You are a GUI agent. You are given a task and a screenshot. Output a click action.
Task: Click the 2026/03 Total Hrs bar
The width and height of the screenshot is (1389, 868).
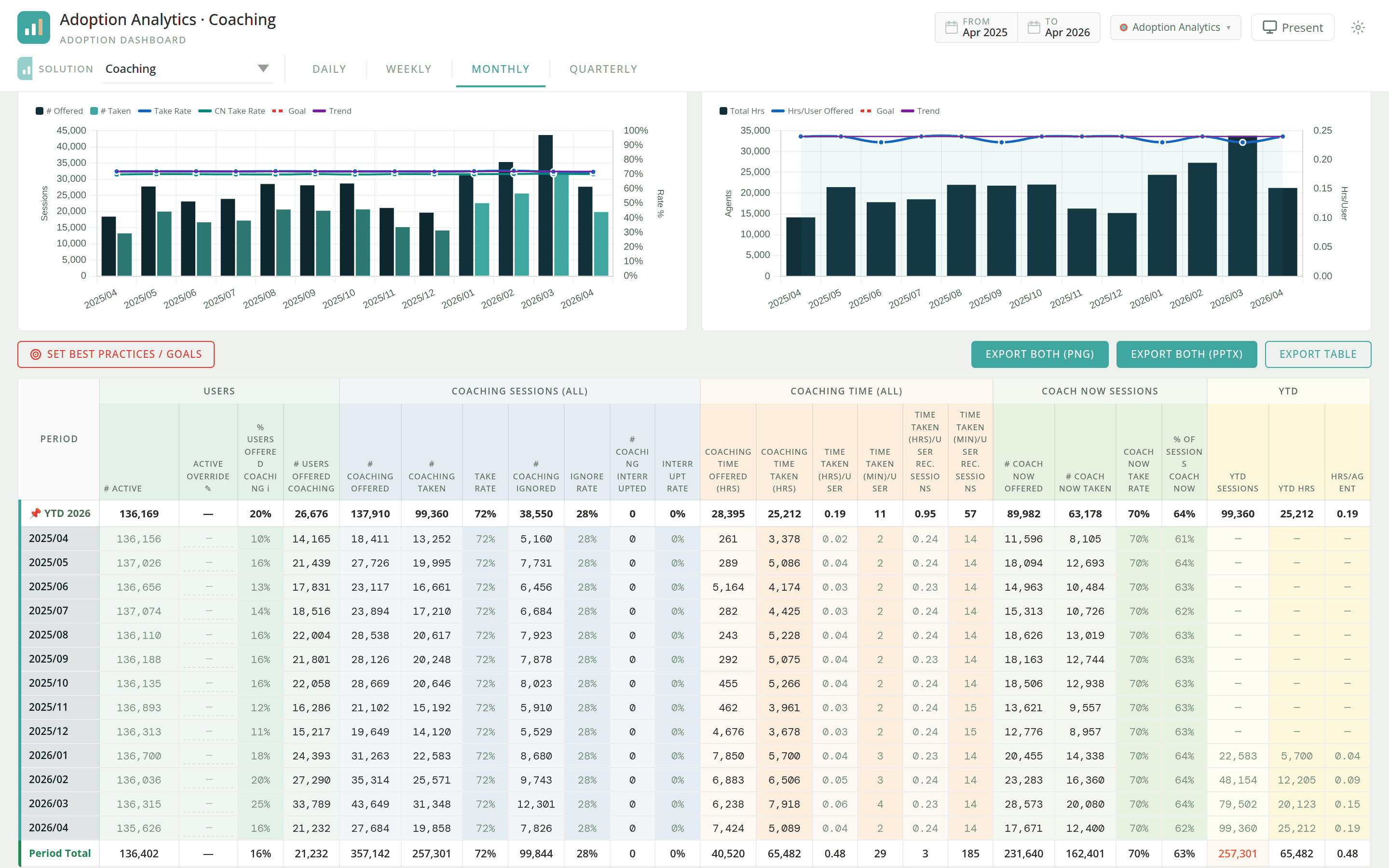1243,207
